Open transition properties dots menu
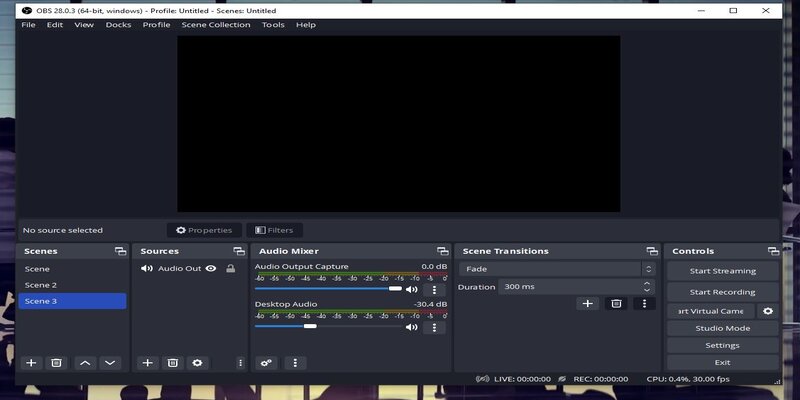Image resolution: width=800 pixels, height=400 pixels. pos(644,304)
